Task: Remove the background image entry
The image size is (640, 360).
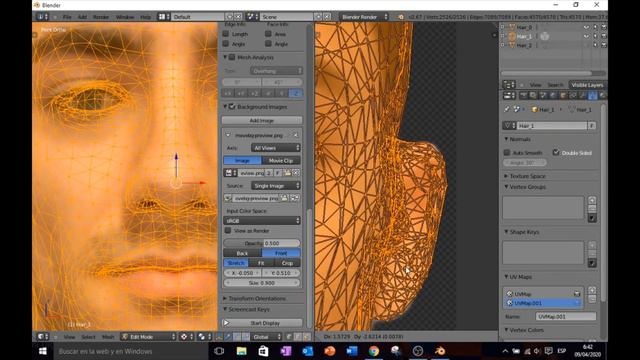Action: (x=296, y=135)
